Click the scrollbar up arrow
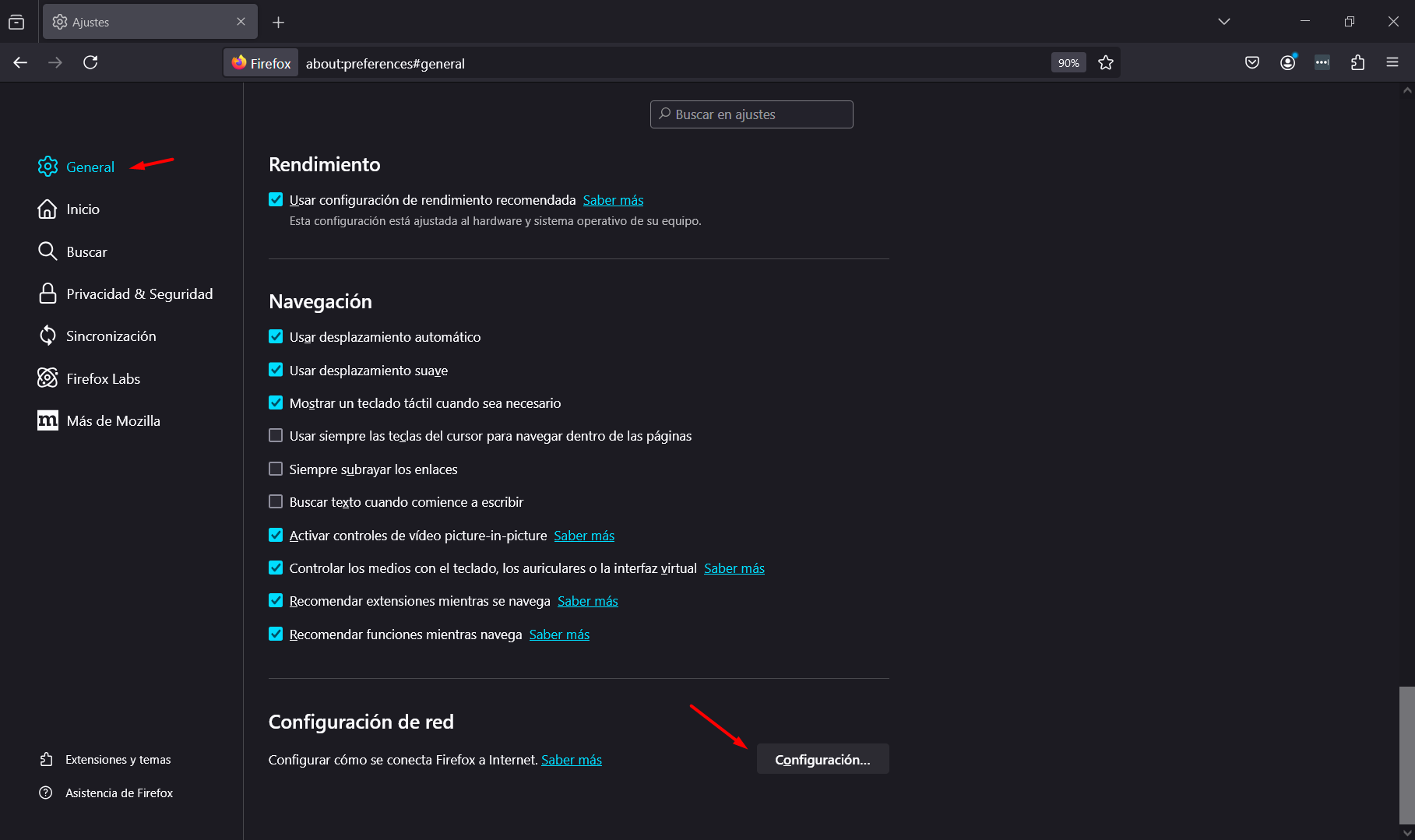Screen dimensions: 1415x840 1406,90
